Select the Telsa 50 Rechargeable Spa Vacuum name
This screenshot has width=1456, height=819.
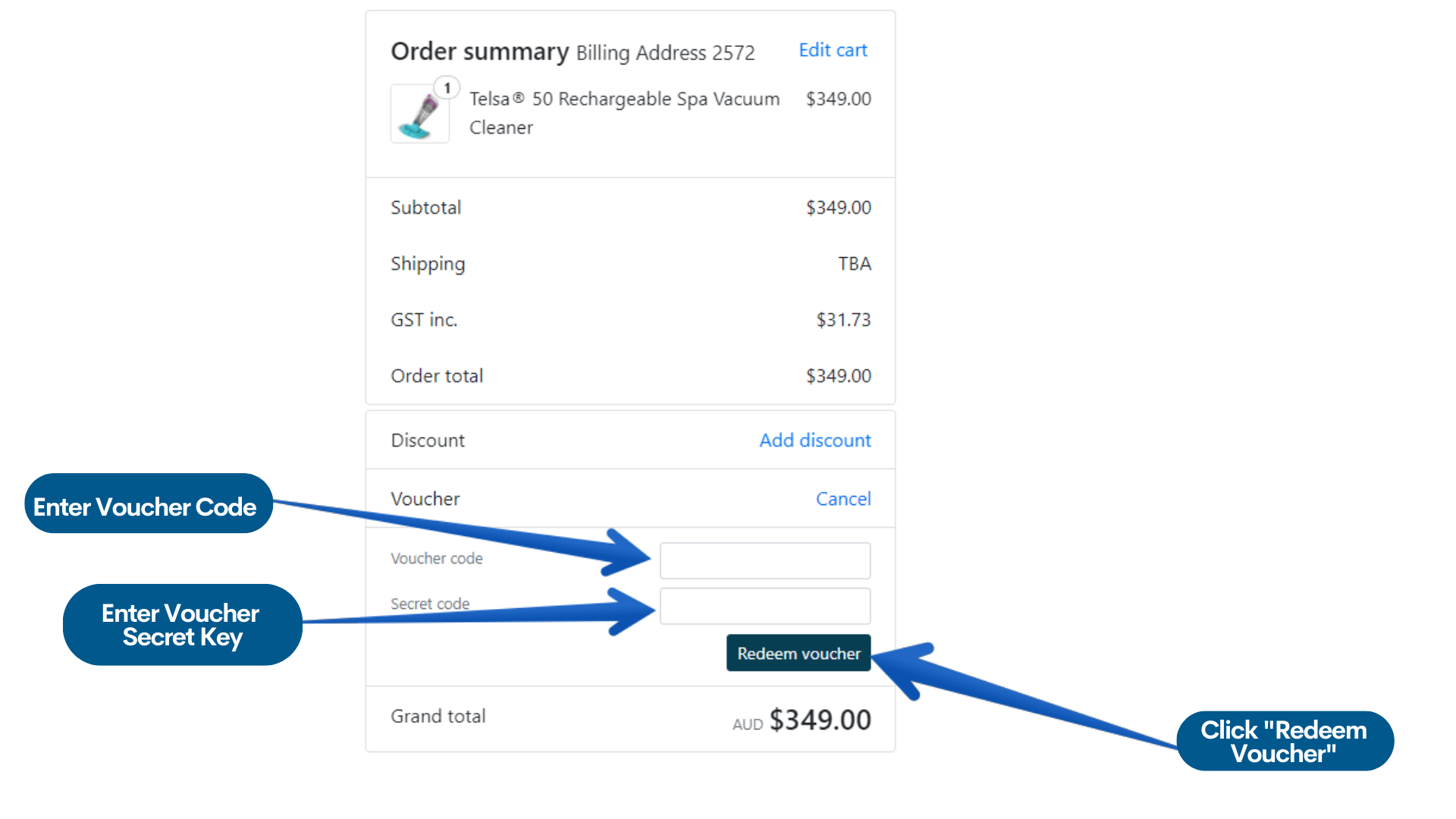click(x=623, y=113)
